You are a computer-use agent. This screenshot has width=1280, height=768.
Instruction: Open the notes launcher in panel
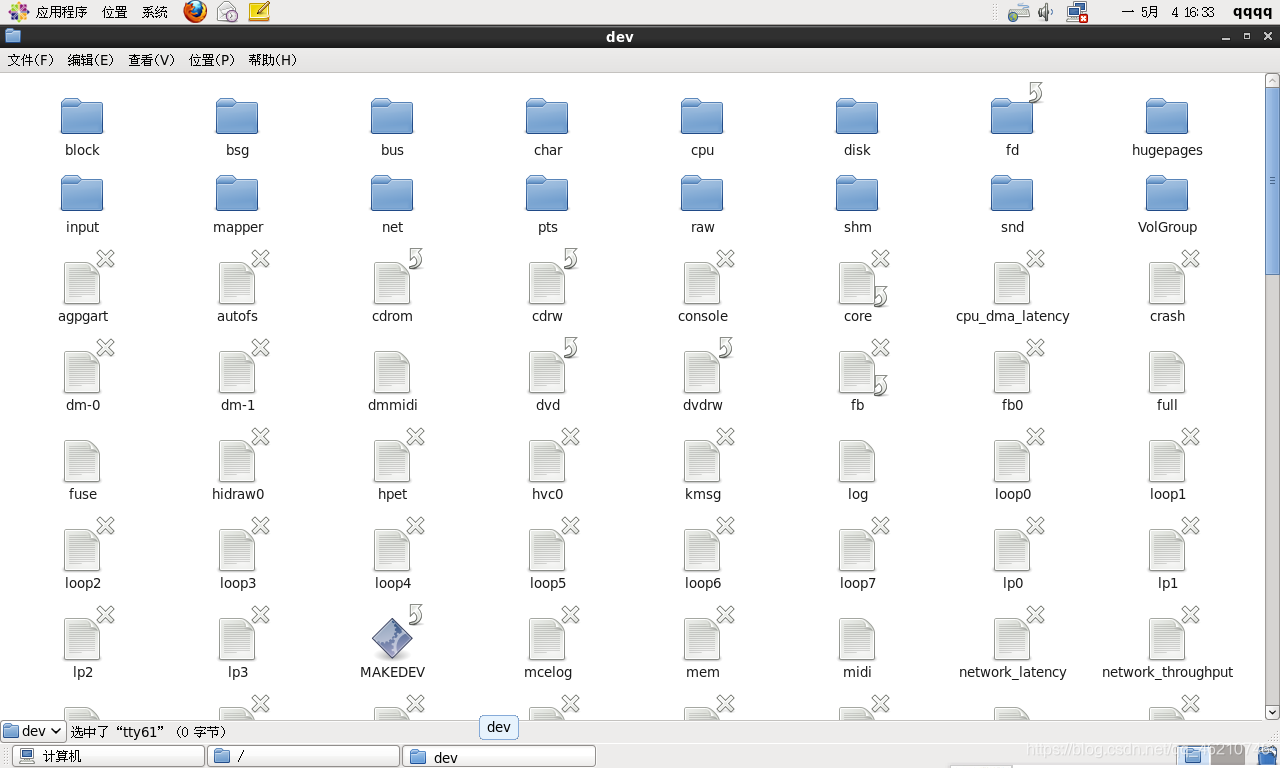click(x=259, y=12)
